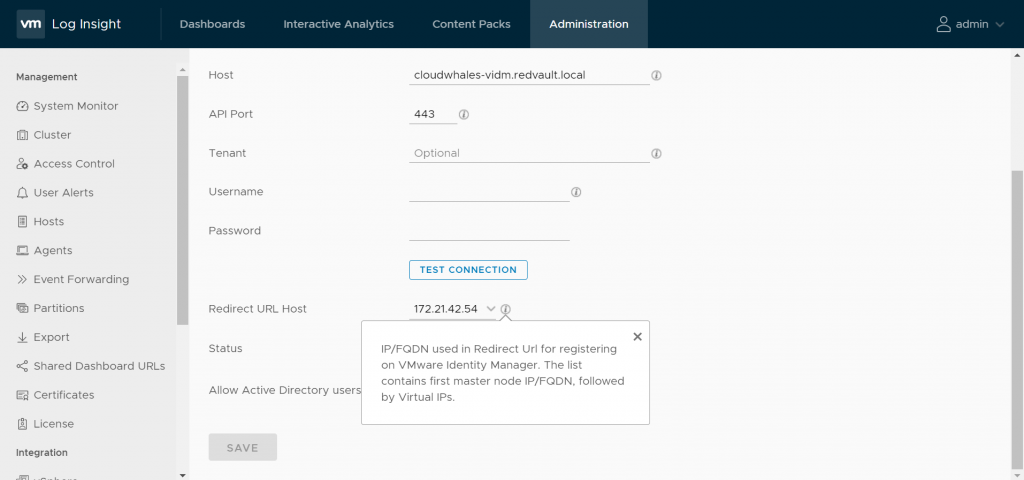
Task: Open Event Forwarding page
Action: click(81, 280)
